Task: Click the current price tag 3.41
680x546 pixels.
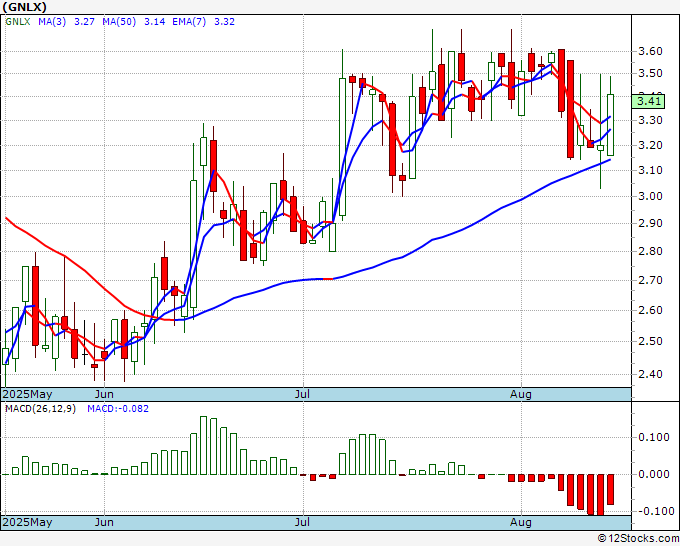Action: coord(648,101)
